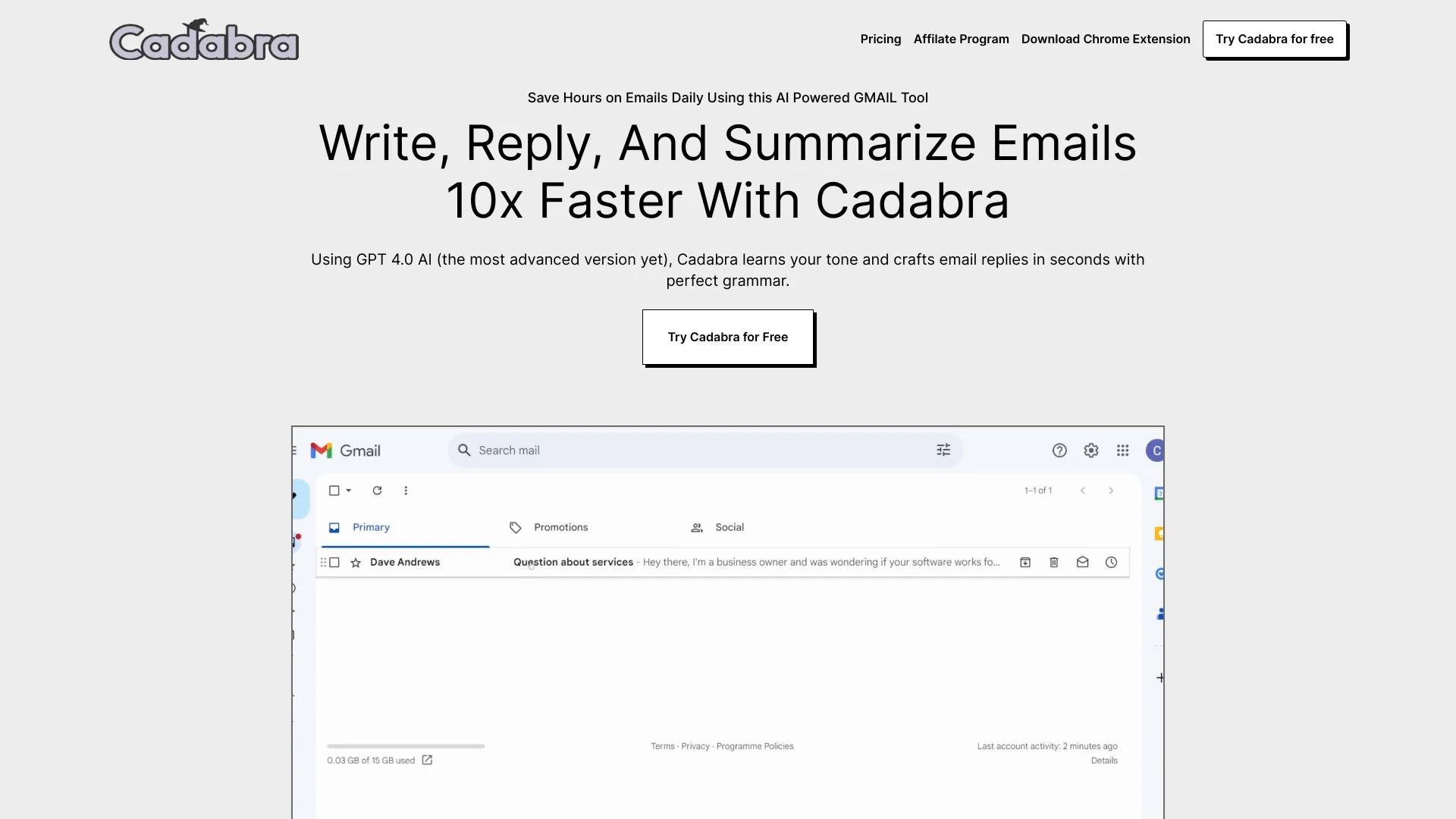This screenshot has width=1456, height=819.
Task: Open the Pricing menu item
Action: click(x=880, y=38)
